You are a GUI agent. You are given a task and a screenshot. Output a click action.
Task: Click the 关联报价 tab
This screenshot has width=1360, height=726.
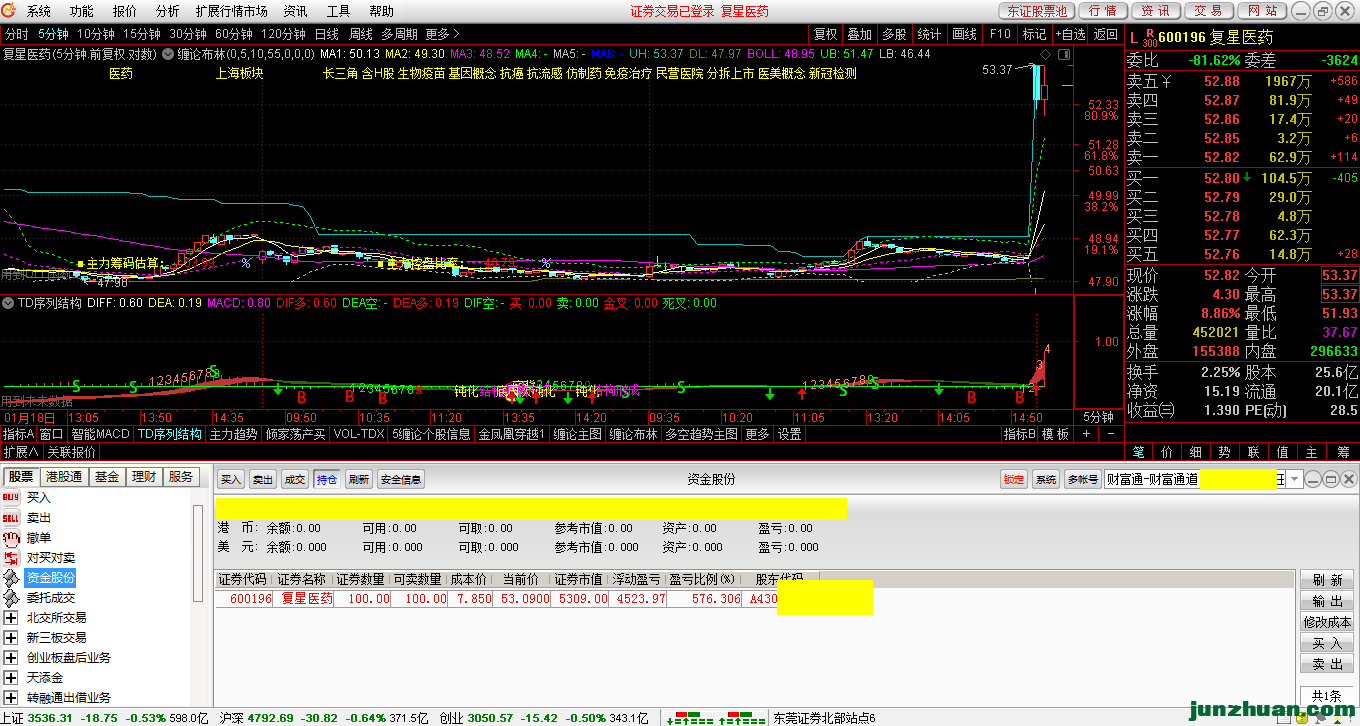tap(72, 451)
